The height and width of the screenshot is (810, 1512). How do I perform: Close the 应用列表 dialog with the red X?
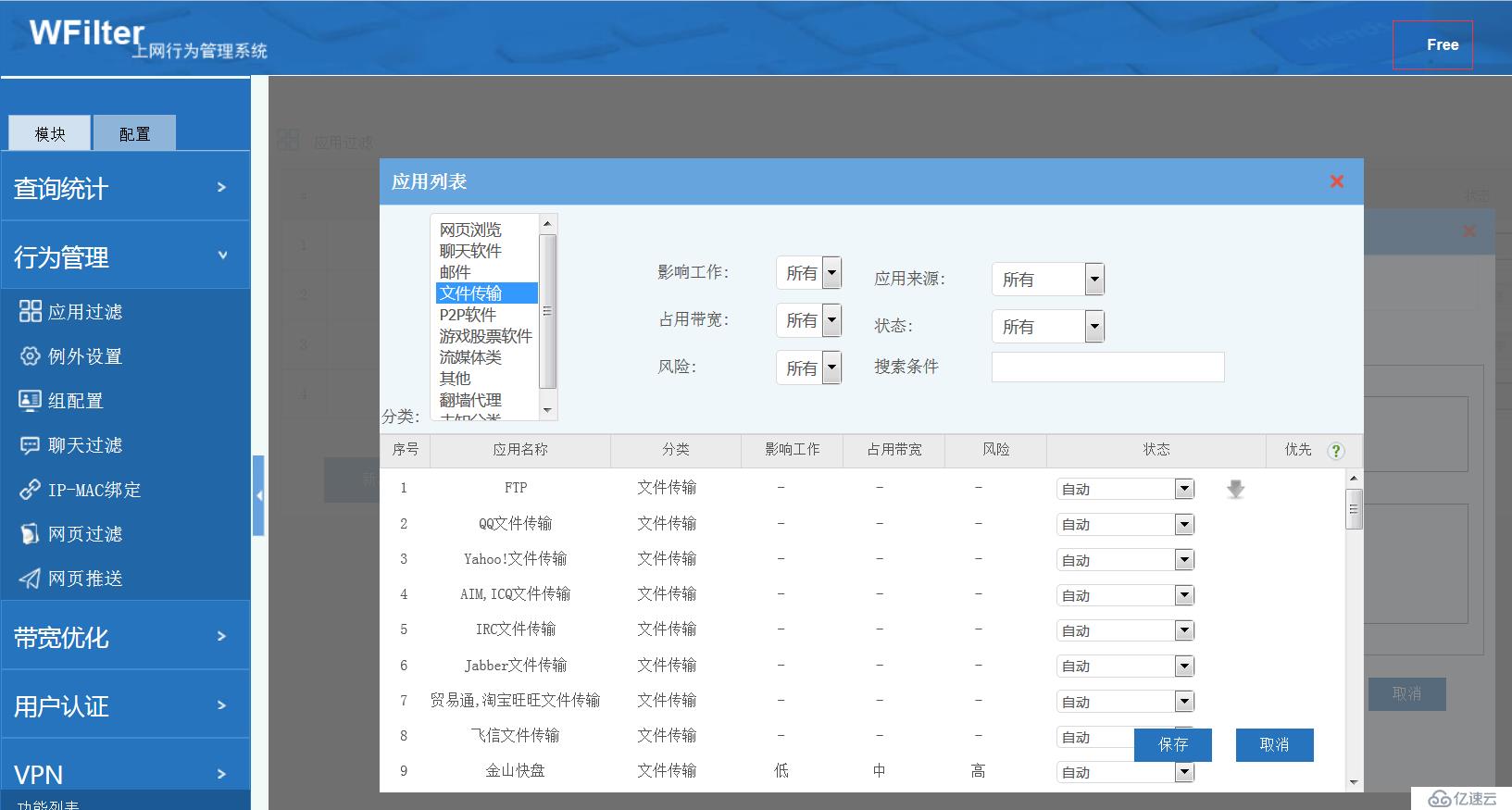click(x=1336, y=181)
